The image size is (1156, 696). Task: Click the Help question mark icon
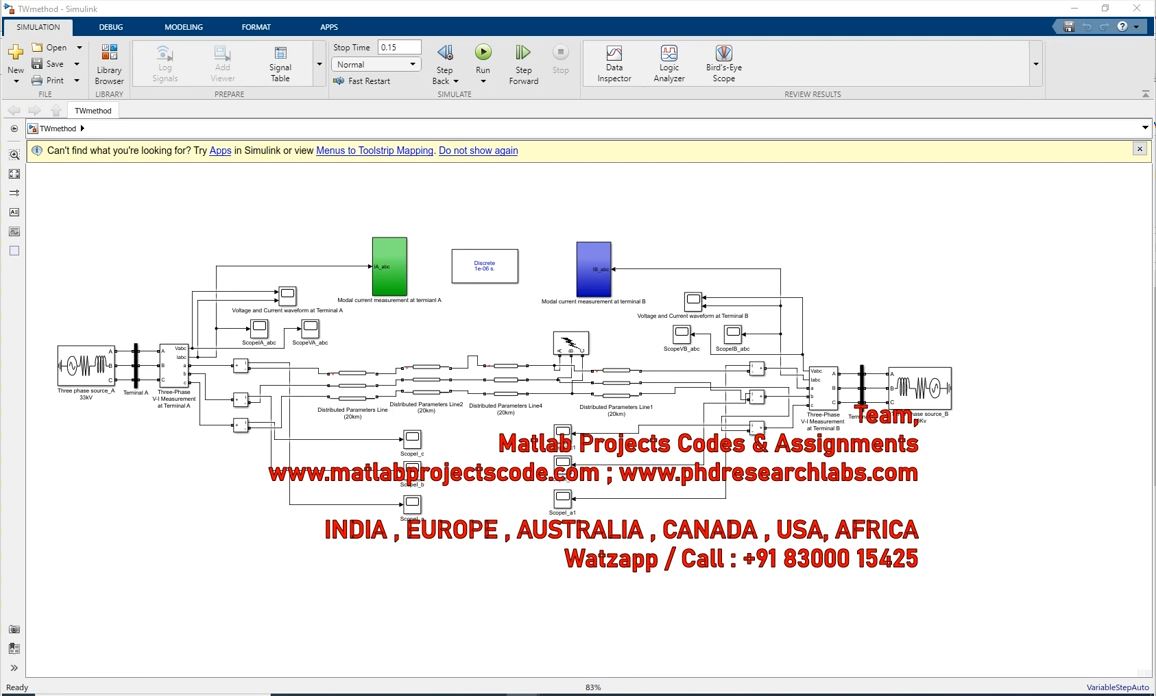[x=1122, y=27]
